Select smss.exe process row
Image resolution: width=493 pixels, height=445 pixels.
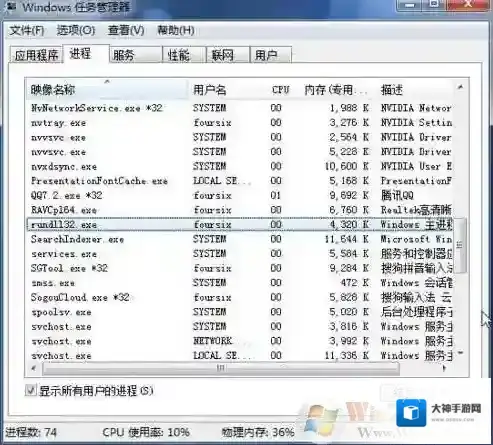[240, 283]
